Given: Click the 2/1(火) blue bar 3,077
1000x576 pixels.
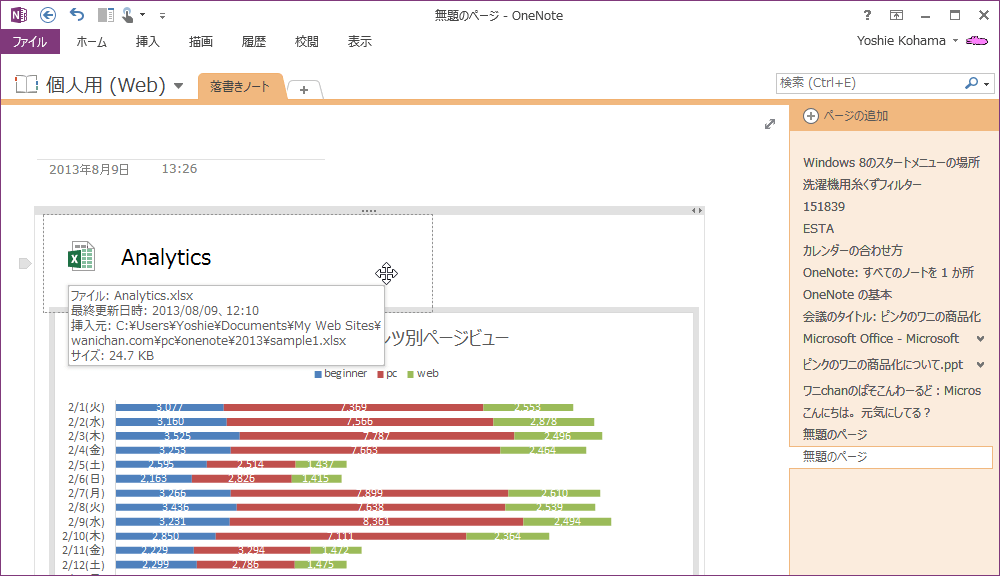Looking at the screenshot, I should (170, 407).
